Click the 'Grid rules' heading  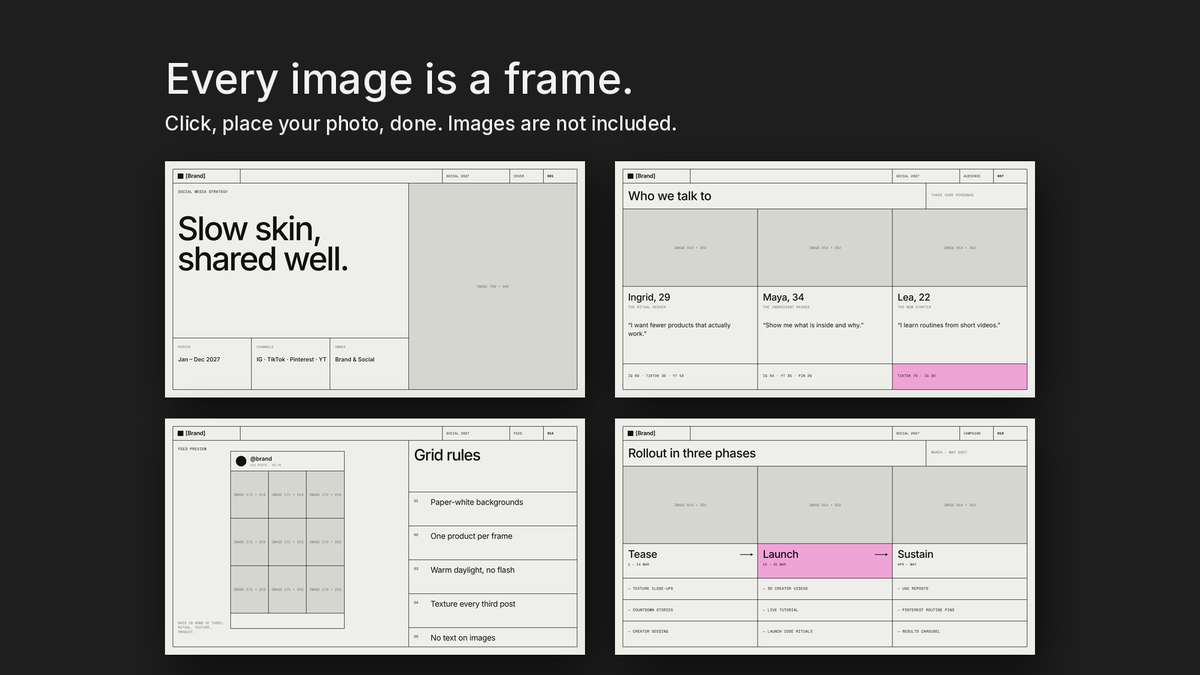[447, 455]
